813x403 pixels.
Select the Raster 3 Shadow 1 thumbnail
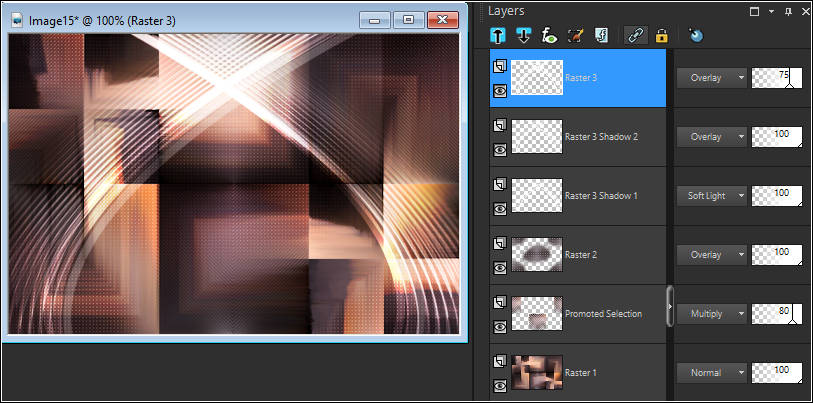pos(537,196)
